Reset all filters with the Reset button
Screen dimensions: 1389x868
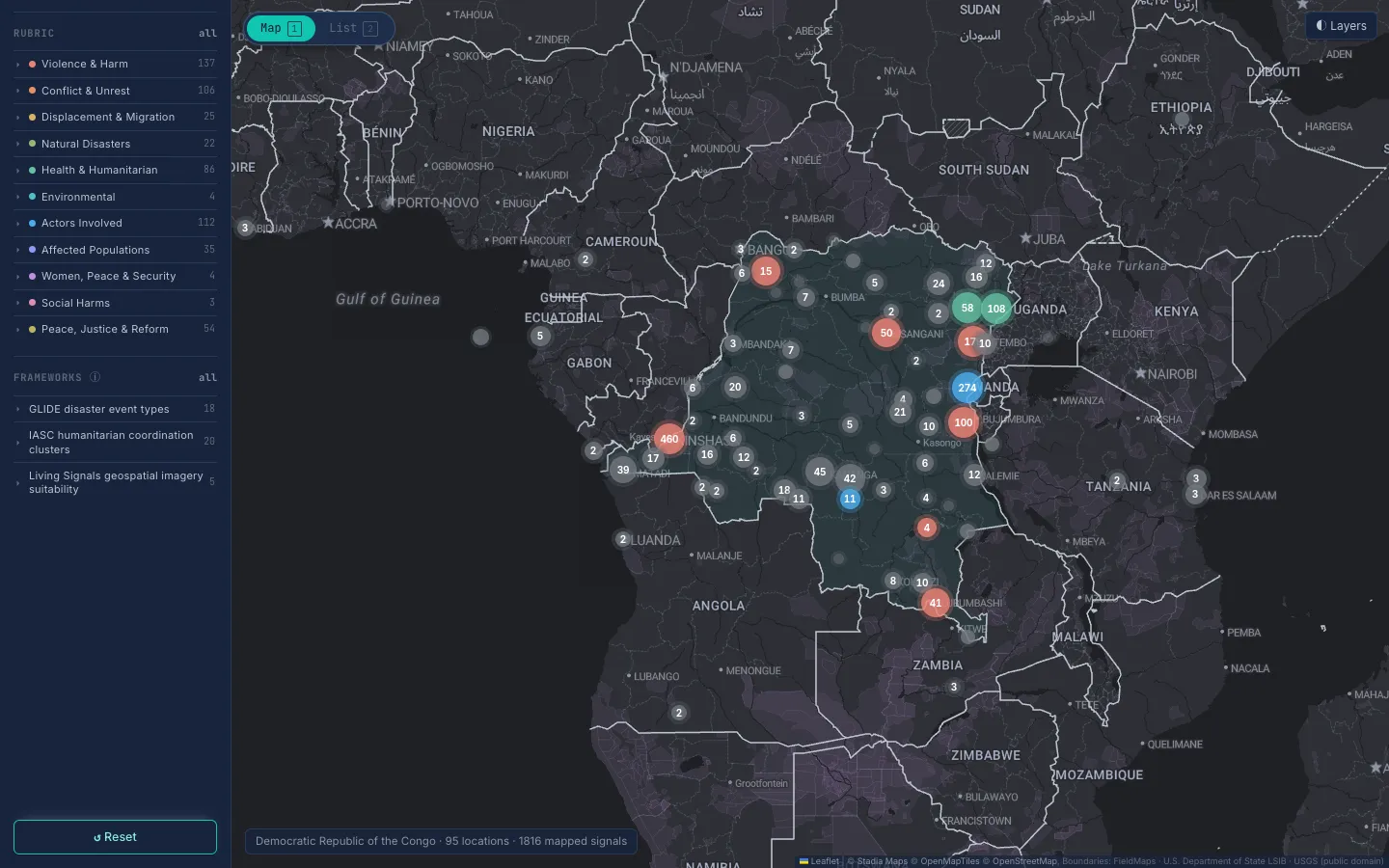coord(115,837)
